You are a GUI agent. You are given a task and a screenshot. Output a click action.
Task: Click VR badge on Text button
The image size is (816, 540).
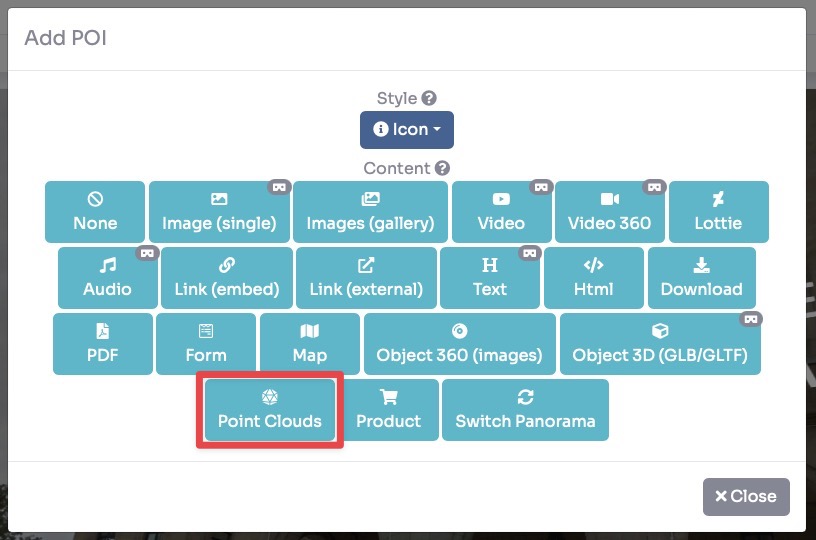pos(530,253)
